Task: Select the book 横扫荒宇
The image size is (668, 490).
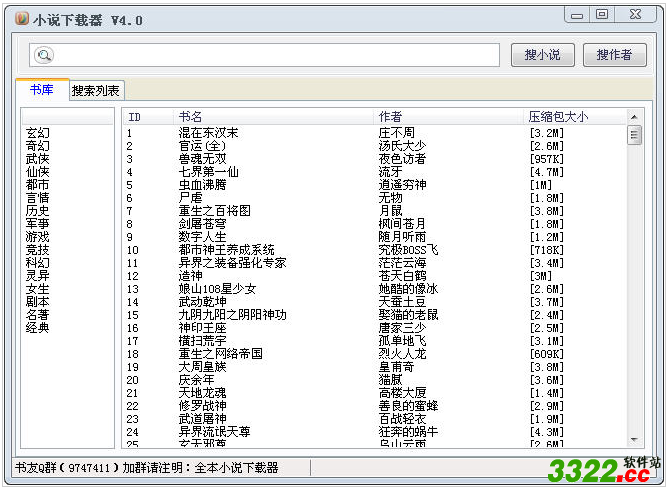Action: click(x=202, y=341)
